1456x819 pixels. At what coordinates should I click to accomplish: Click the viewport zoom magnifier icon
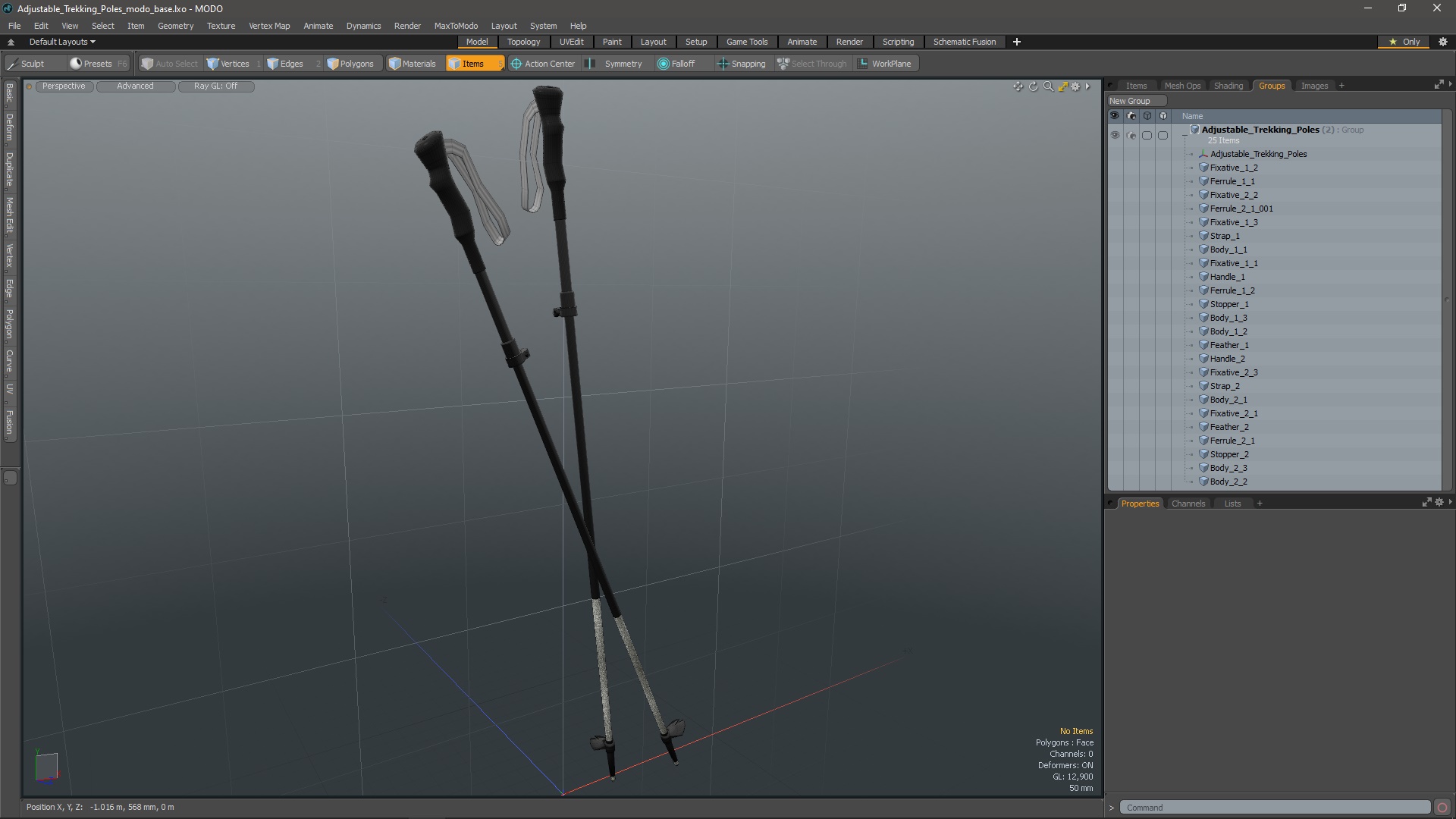tap(1048, 86)
